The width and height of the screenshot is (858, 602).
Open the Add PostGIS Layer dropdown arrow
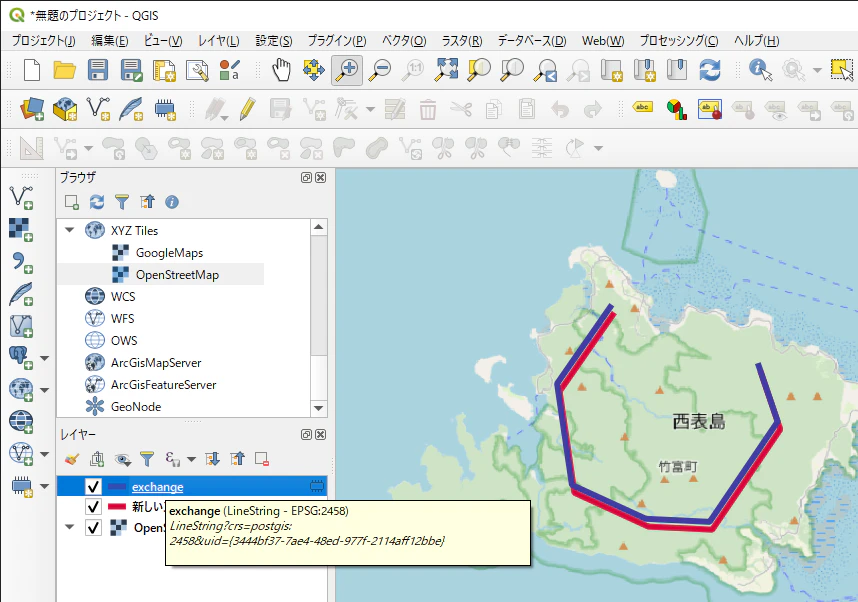click(44, 358)
